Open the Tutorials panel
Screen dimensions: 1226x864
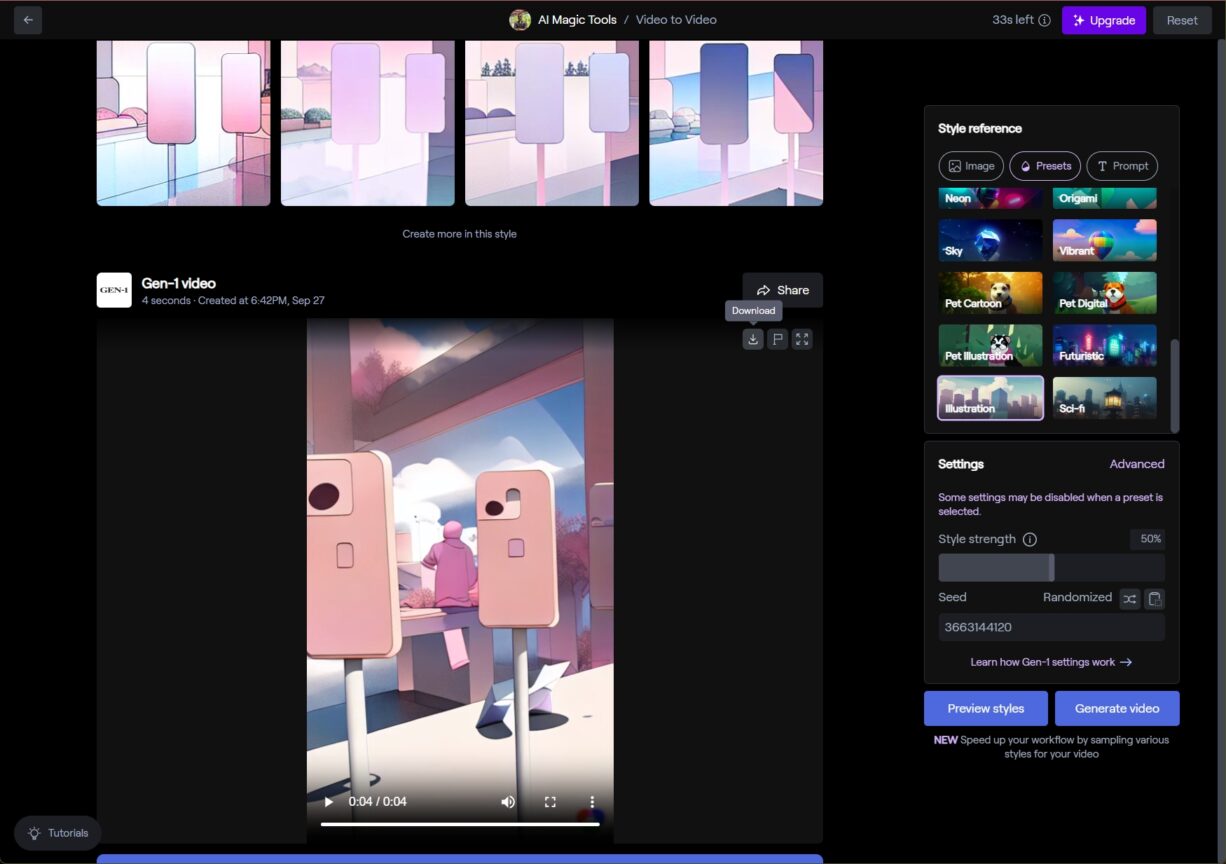tap(57, 833)
